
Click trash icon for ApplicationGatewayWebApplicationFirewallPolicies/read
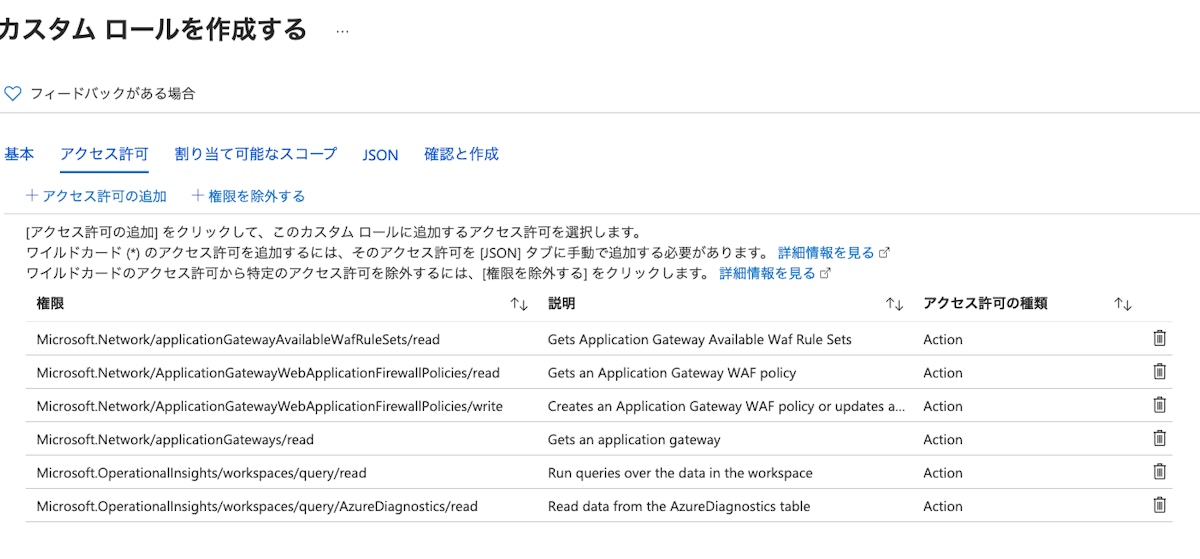[x=1159, y=372]
